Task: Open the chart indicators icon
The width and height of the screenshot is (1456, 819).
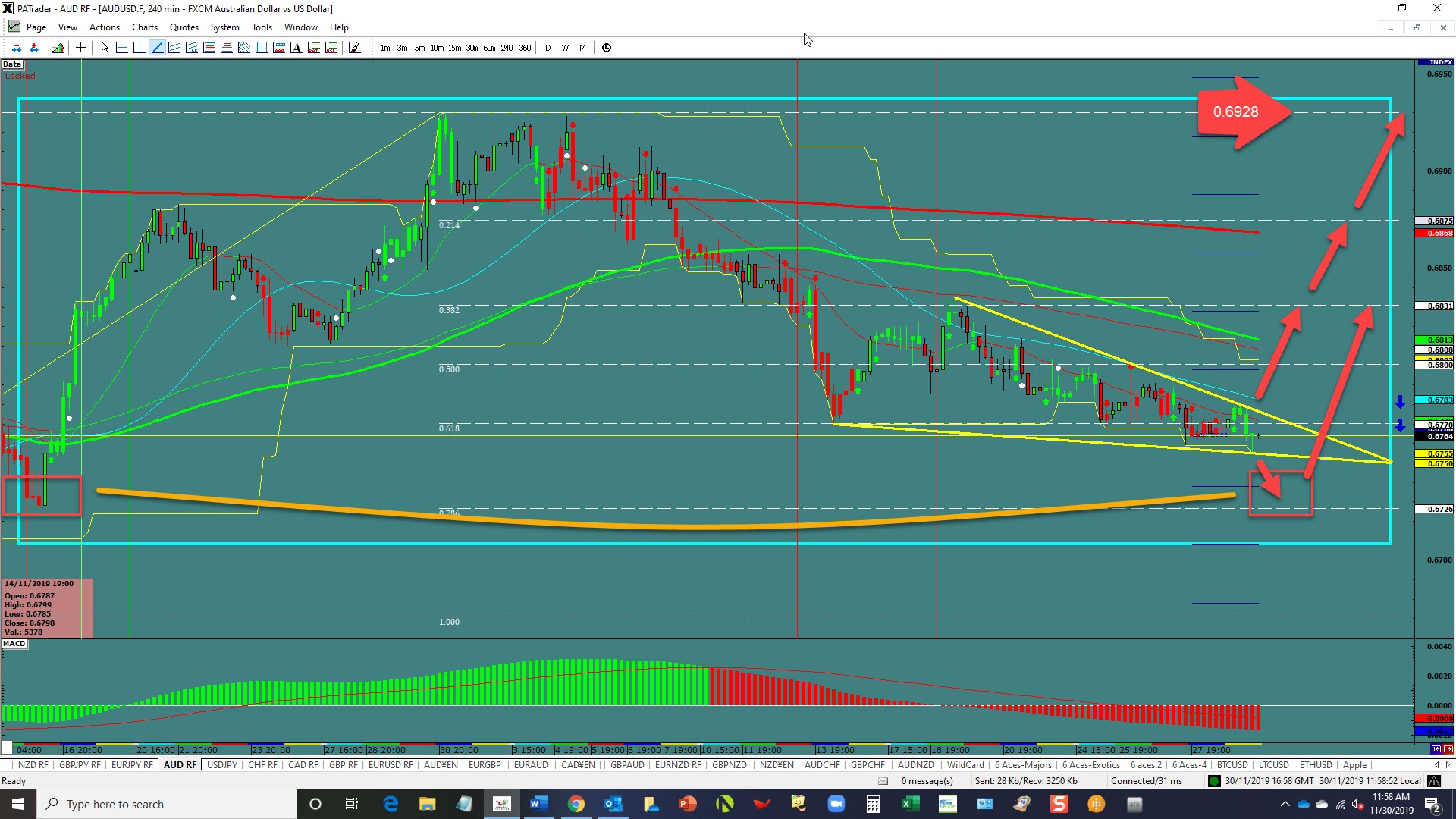Action: tap(58, 48)
